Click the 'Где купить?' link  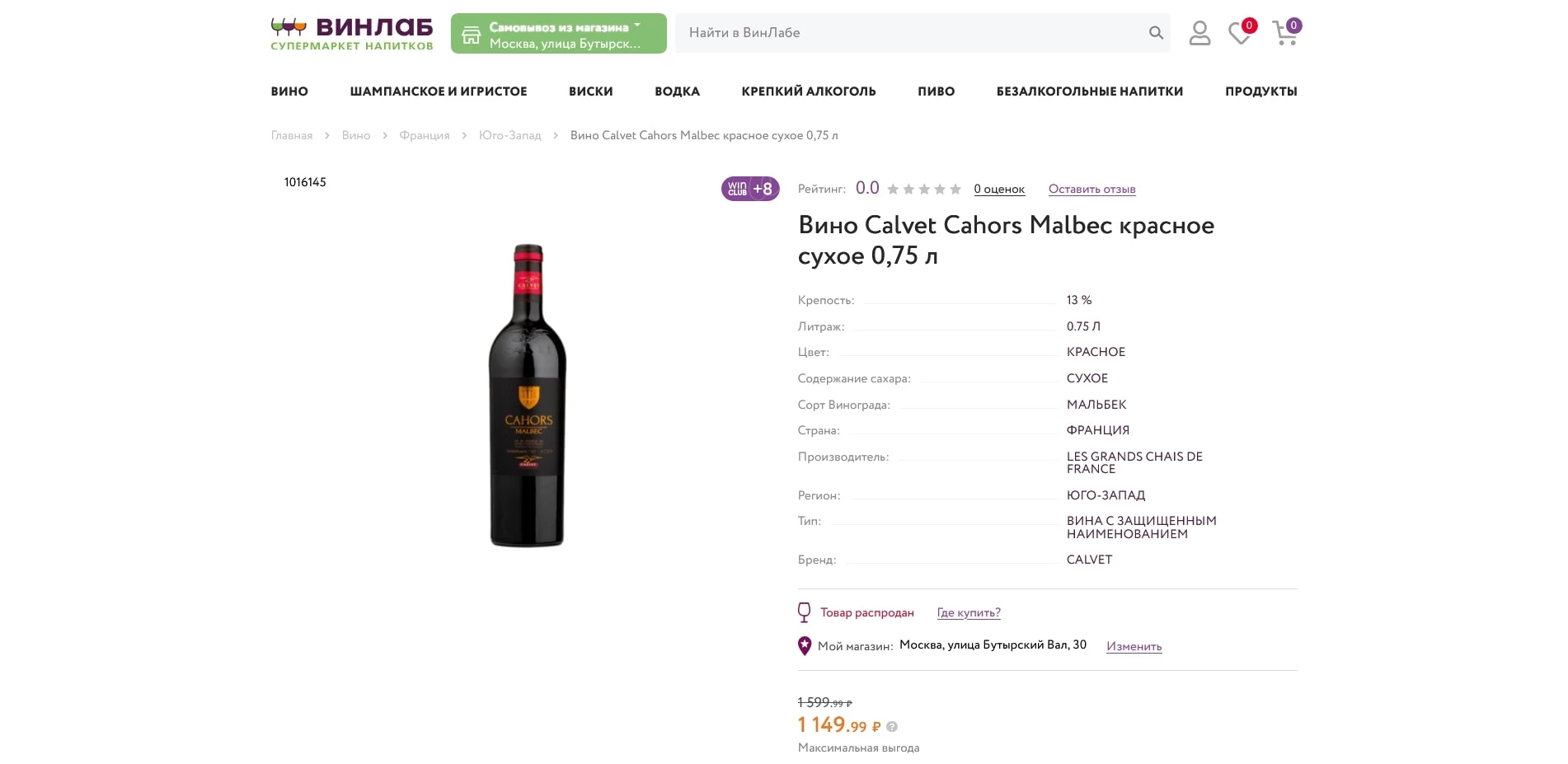point(969,613)
